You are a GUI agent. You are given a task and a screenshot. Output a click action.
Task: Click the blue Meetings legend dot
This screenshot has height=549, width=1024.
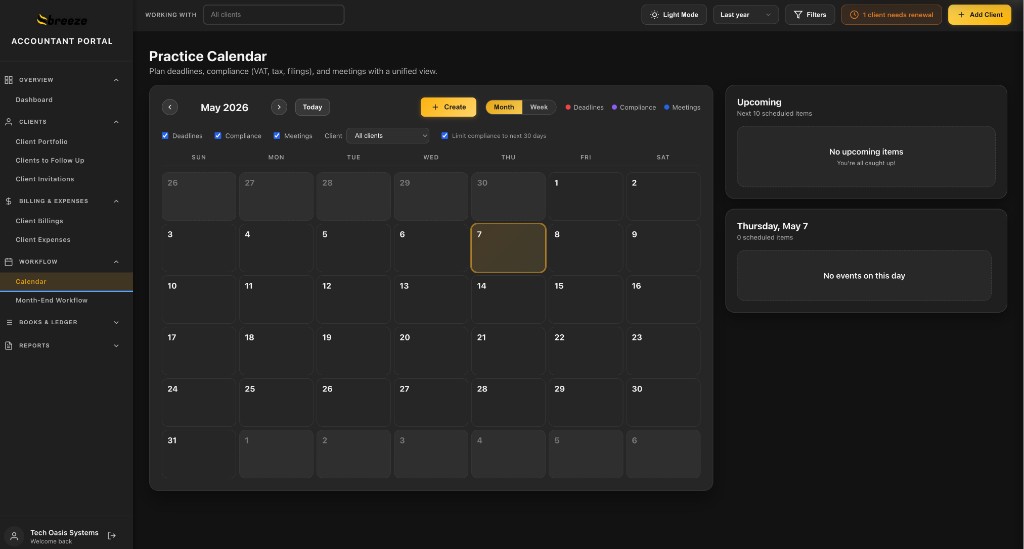tap(667, 107)
